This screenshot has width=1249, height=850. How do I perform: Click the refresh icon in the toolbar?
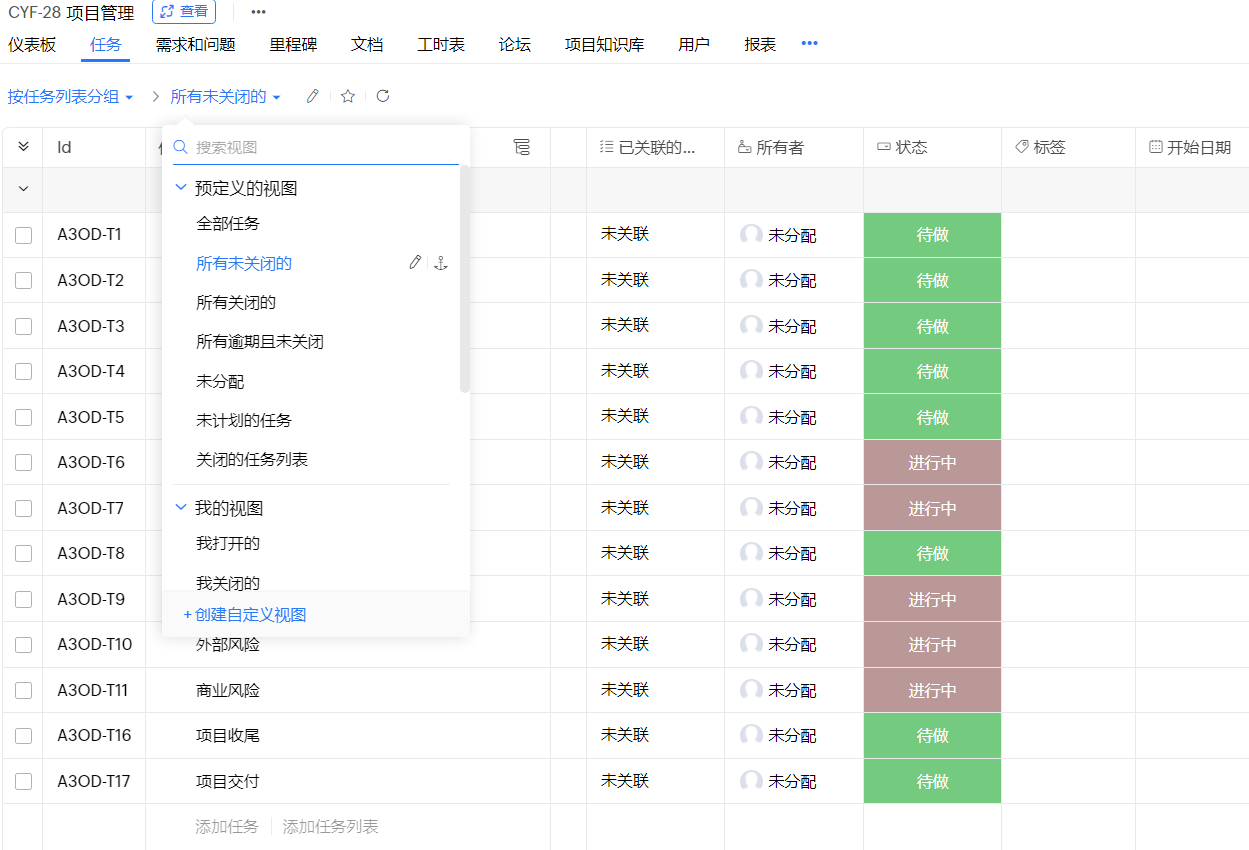[383, 95]
